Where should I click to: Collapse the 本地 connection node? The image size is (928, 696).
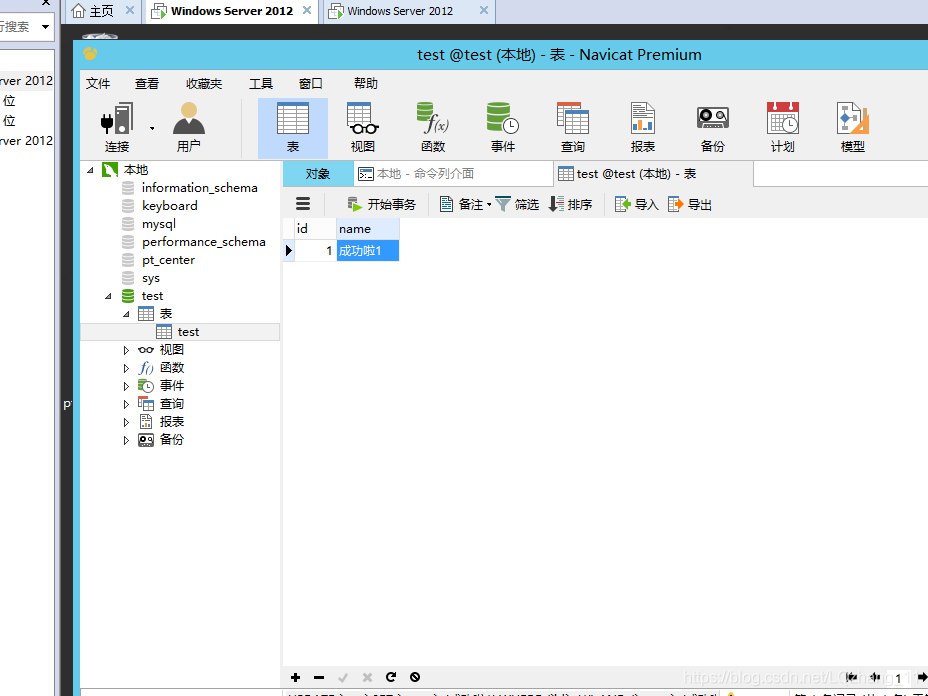91,170
